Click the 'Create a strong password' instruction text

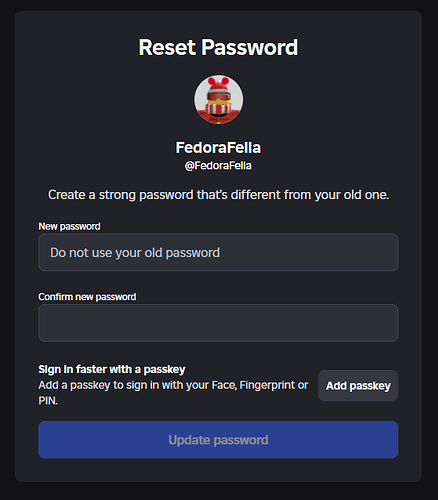(218, 195)
